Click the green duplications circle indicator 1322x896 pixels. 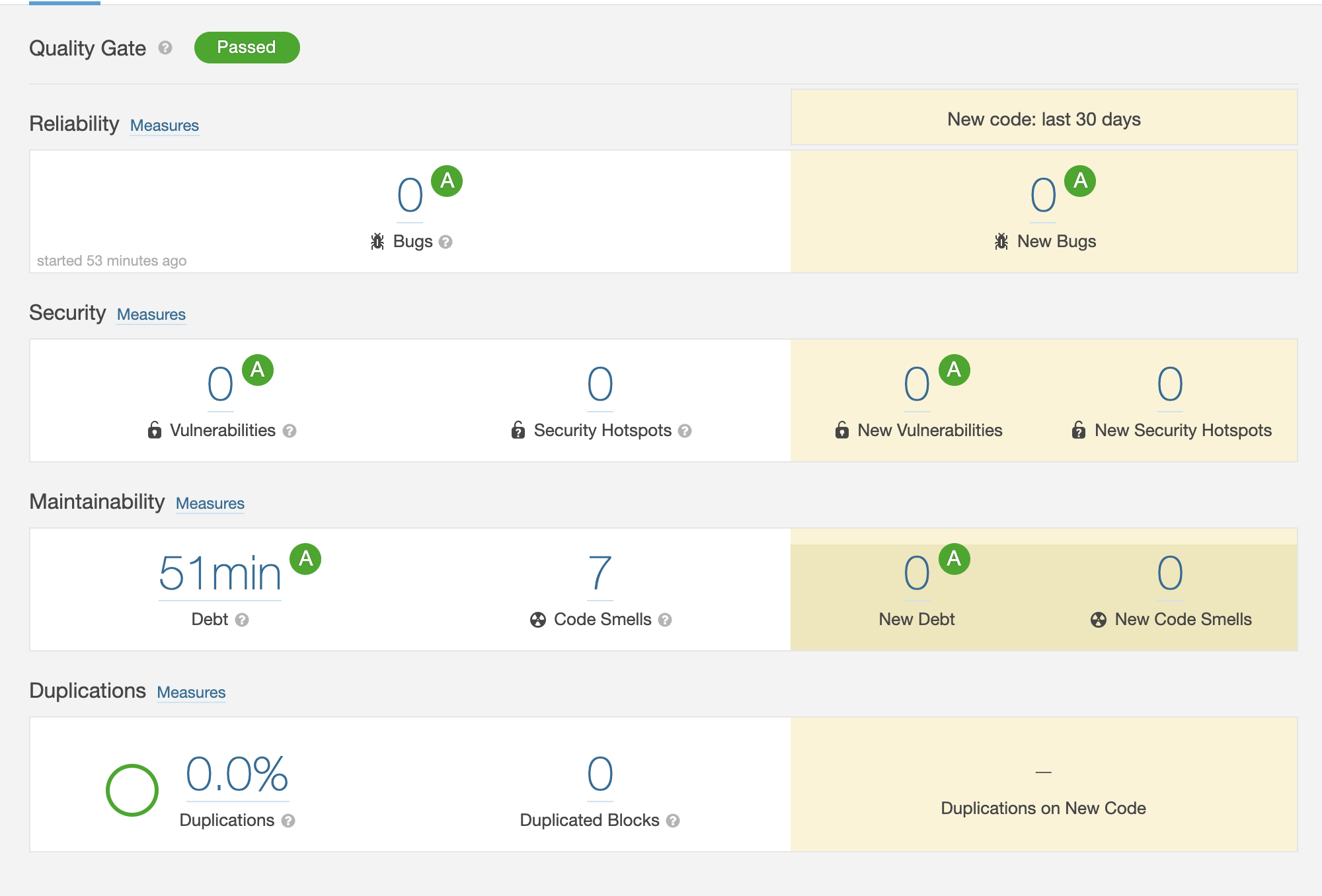132,790
